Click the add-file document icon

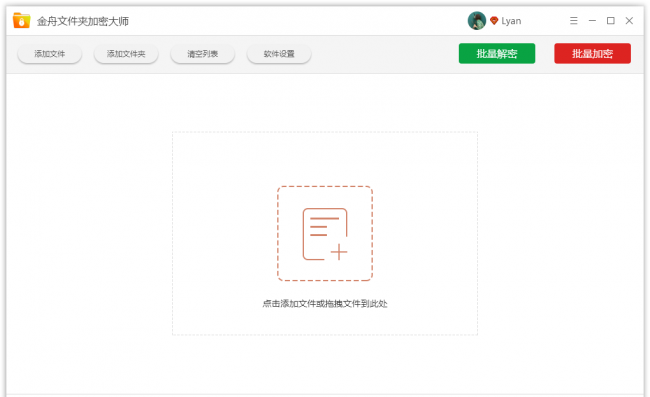click(325, 234)
